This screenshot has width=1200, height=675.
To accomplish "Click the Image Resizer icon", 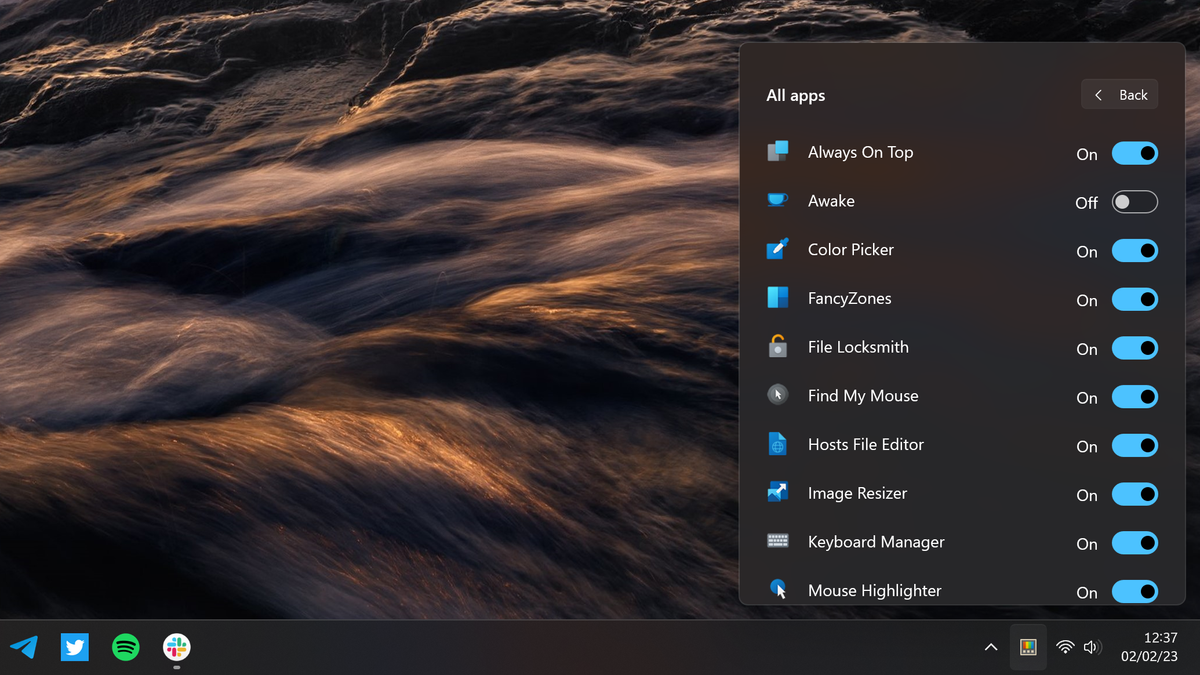I will pyautogui.click(x=778, y=493).
